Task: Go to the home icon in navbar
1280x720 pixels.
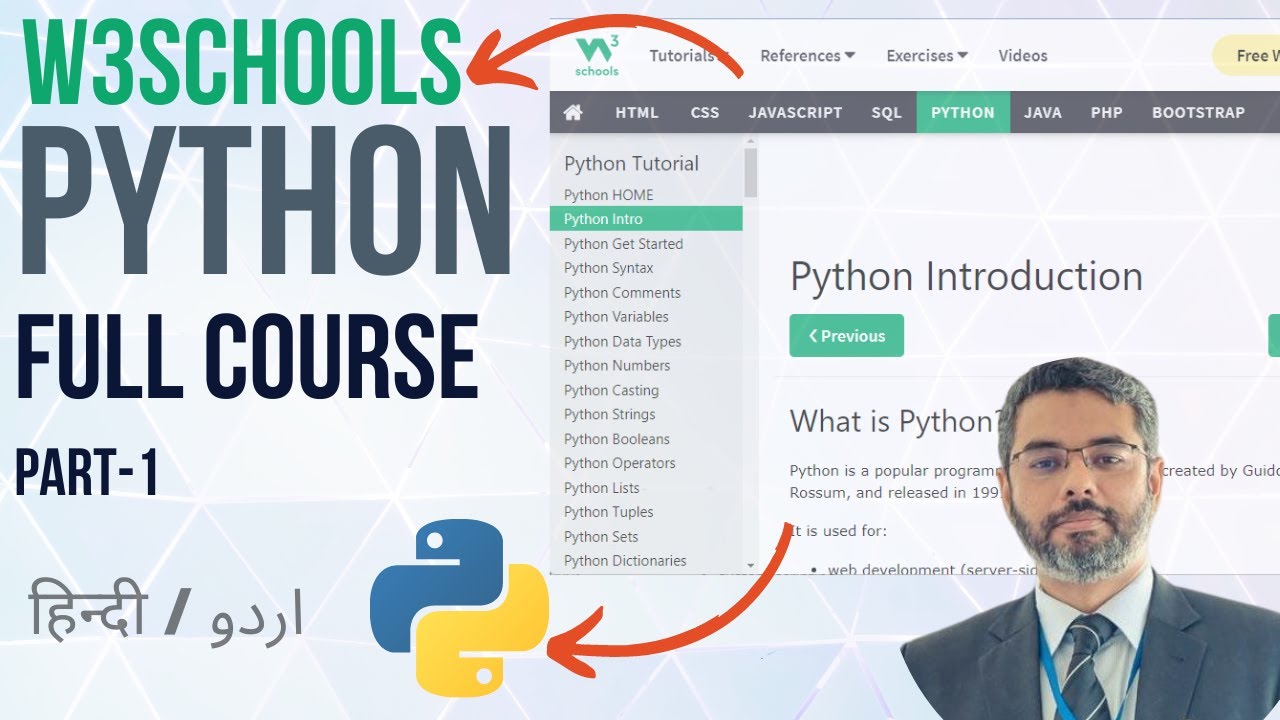Action: [x=573, y=112]
